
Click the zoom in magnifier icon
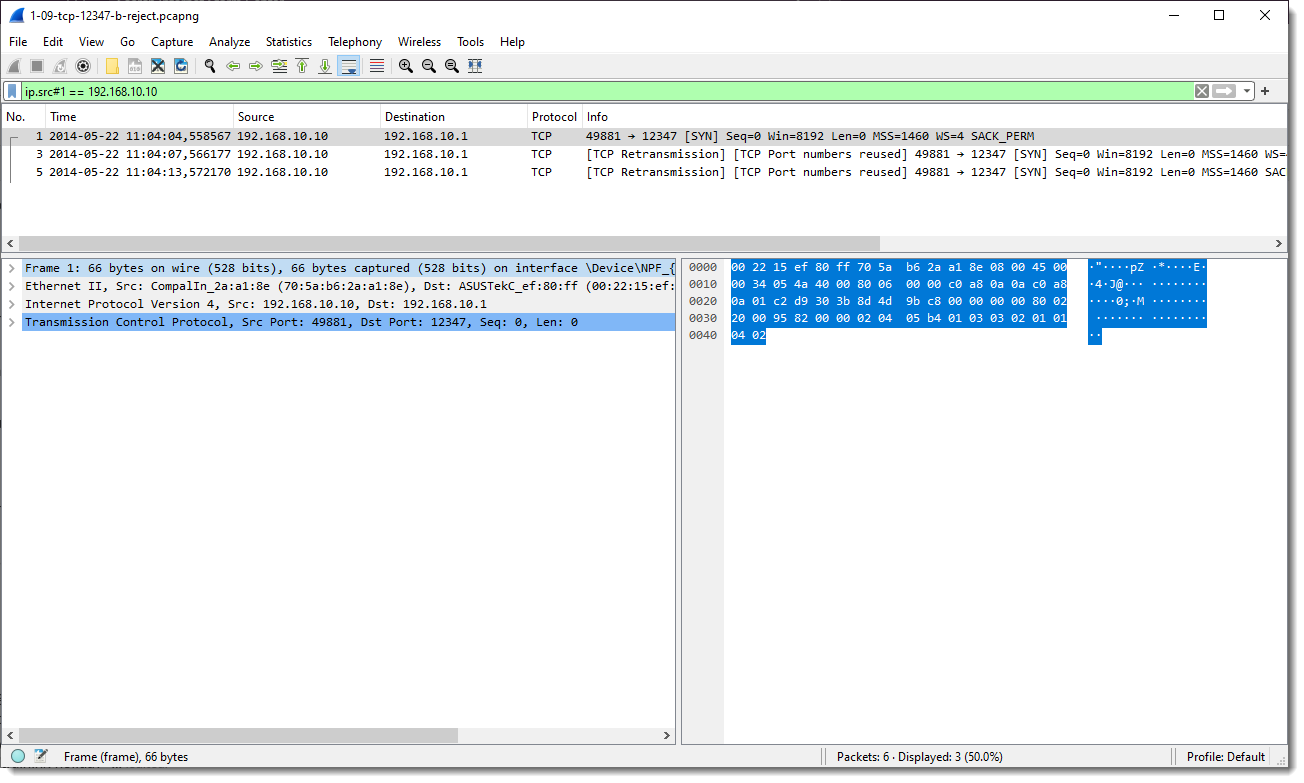coord(405,66)
